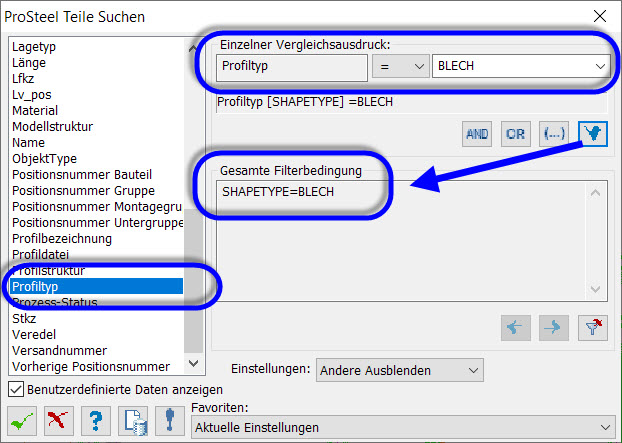Click the property list scrollbar thumb
This screenshot has width=622, height=443.
(194, 281)
